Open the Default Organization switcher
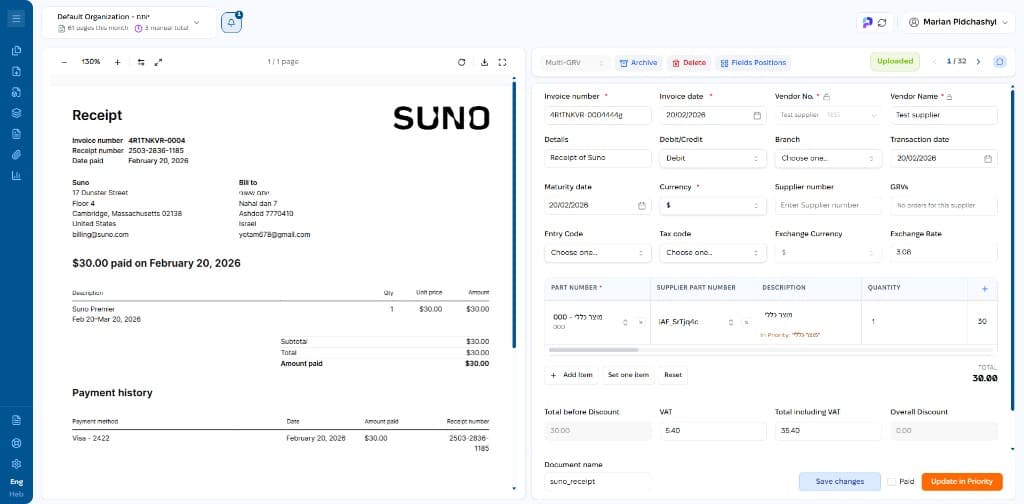Image resolution: width=1024 pixels, height=504 pixels. click(x=128, y=22)
